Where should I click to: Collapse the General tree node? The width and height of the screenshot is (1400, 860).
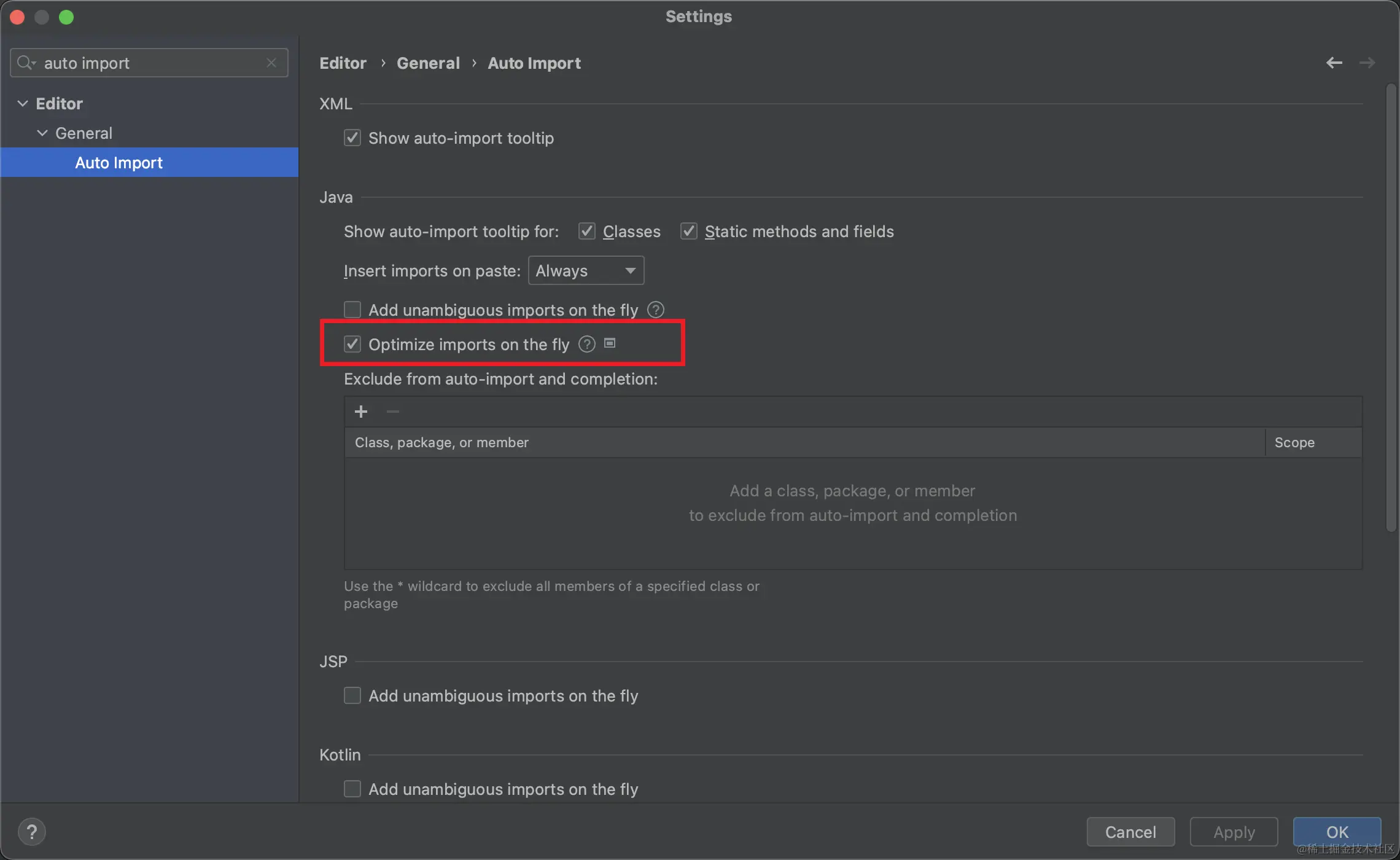pyautogui.click(x=42, y=133)
